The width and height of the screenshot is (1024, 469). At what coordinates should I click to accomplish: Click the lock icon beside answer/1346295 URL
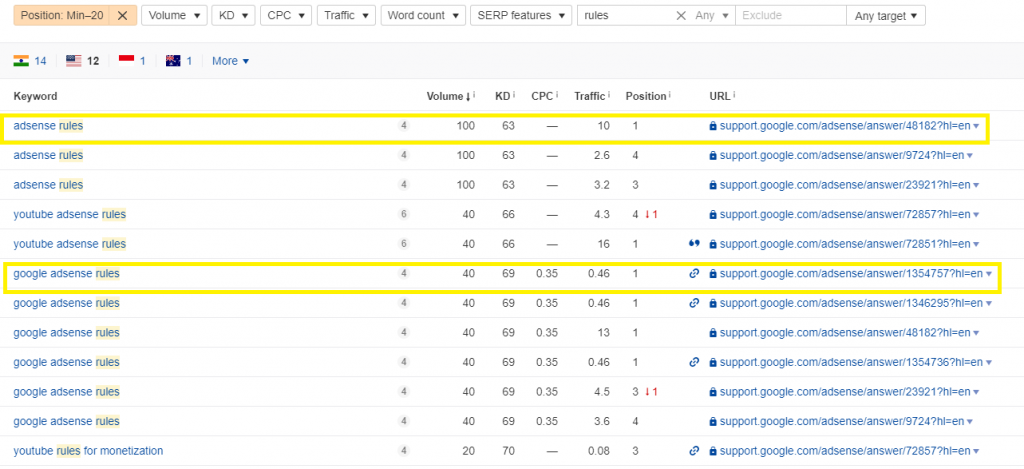713,303
